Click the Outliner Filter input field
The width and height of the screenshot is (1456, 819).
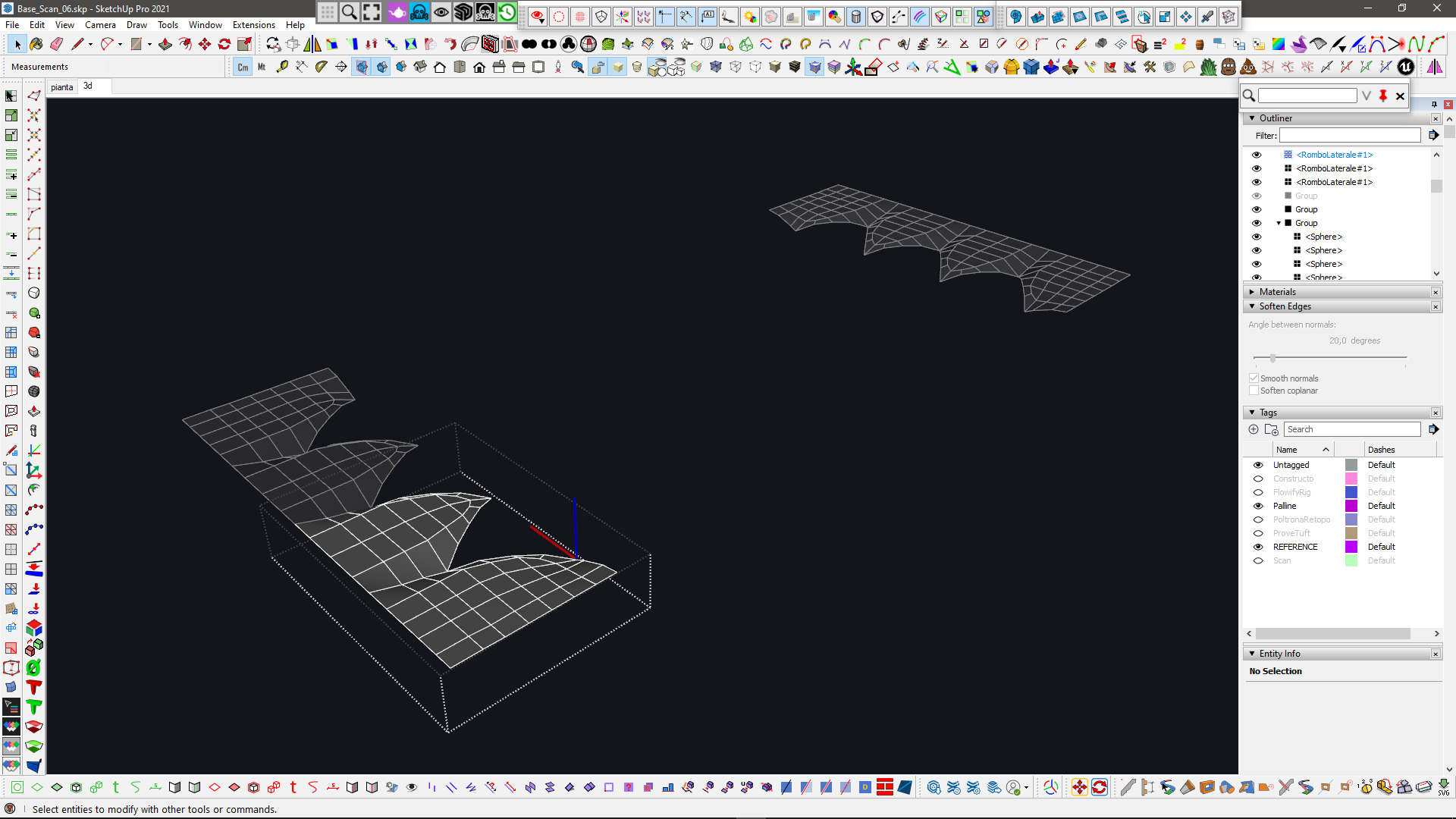click(1349, 136)
